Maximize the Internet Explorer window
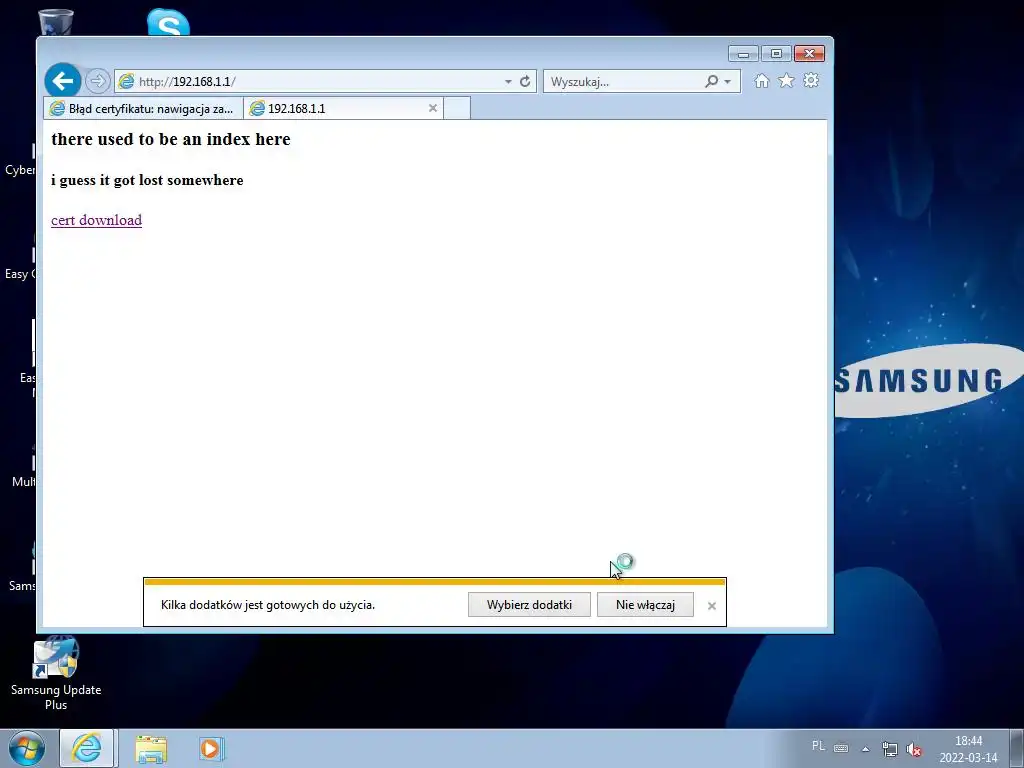Screen dimensions: 1024x768 [x=776, y=54]
